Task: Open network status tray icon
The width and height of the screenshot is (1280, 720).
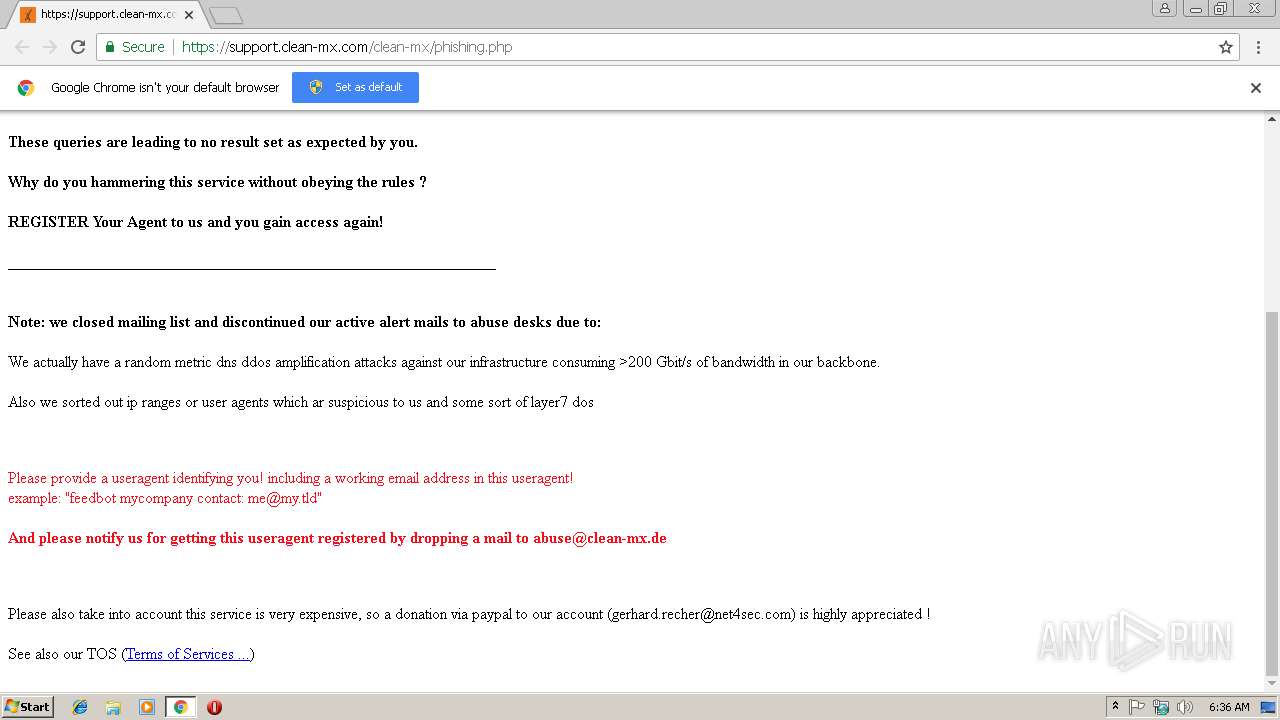Action: [x=1161, y=707]
